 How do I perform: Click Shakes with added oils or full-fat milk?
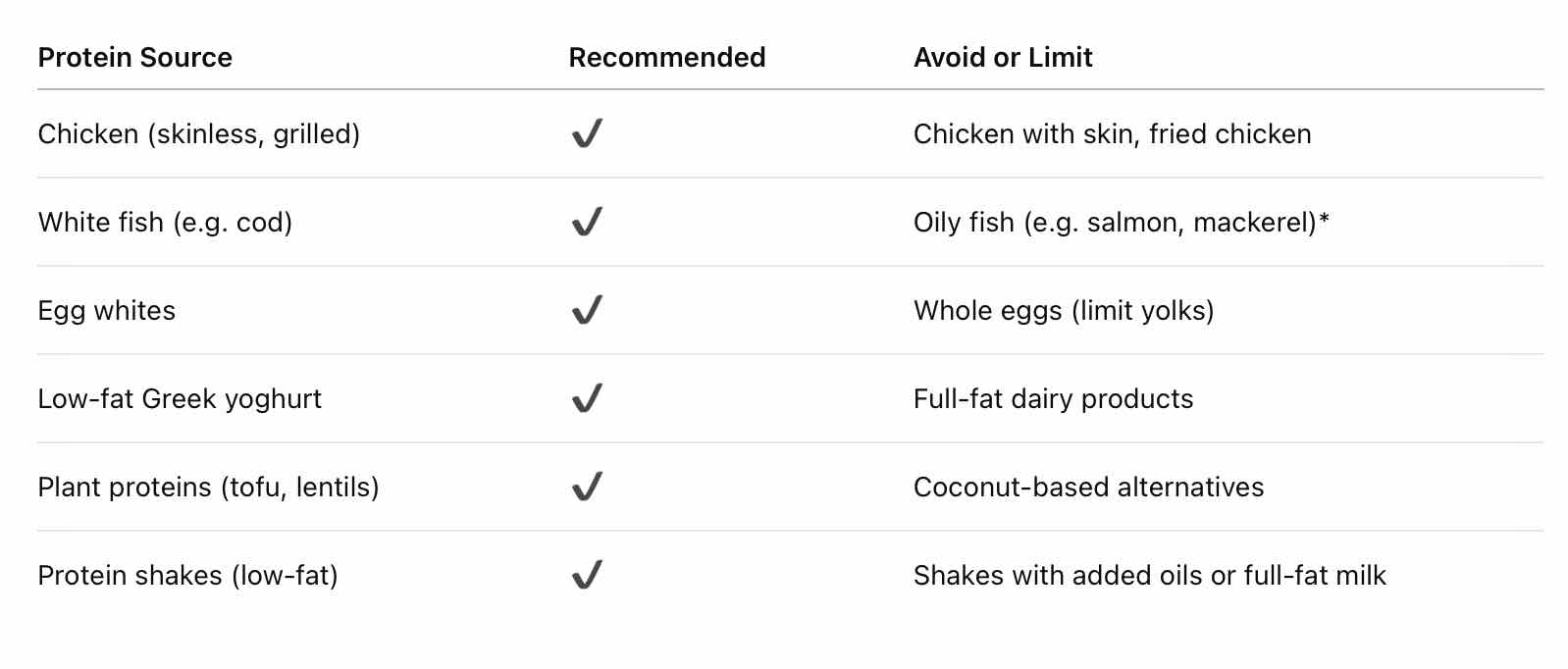coord(1149,576)
